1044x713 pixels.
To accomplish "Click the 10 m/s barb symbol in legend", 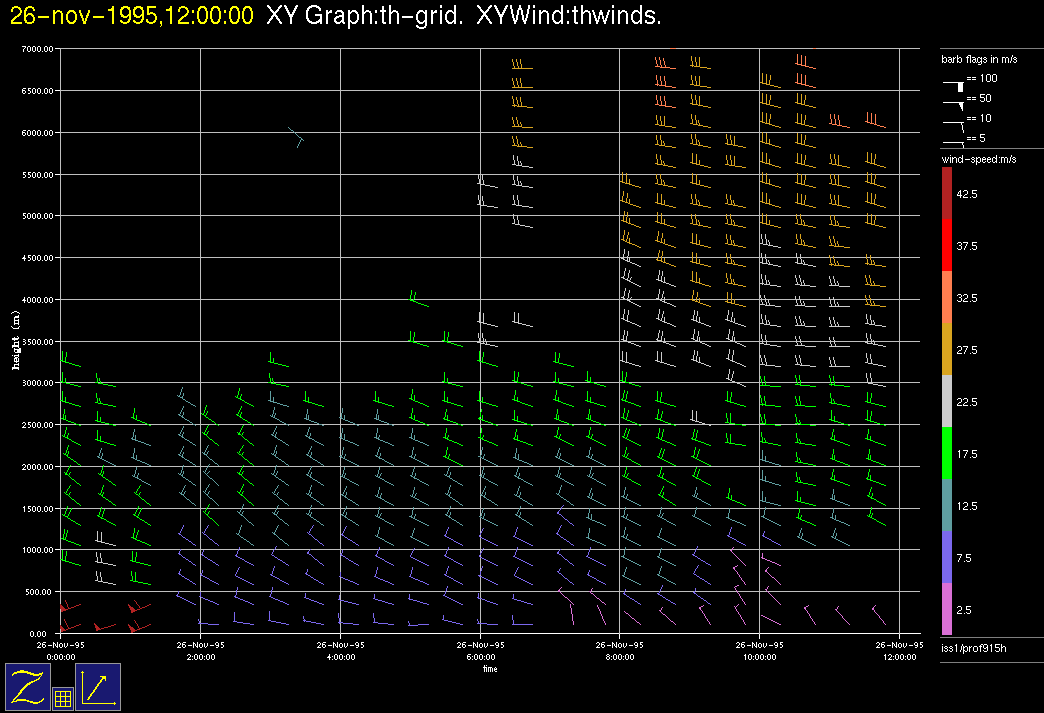I will tap(955, 122).
